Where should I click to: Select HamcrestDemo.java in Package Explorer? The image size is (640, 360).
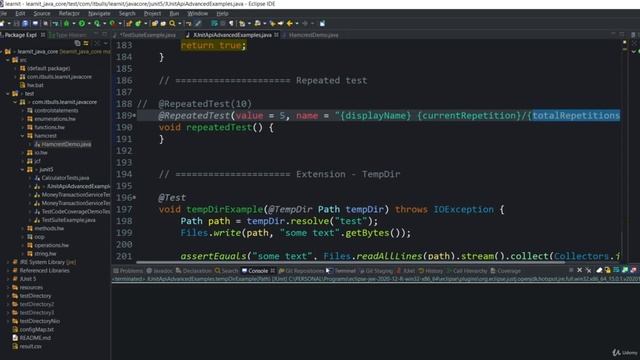point(66,144)
